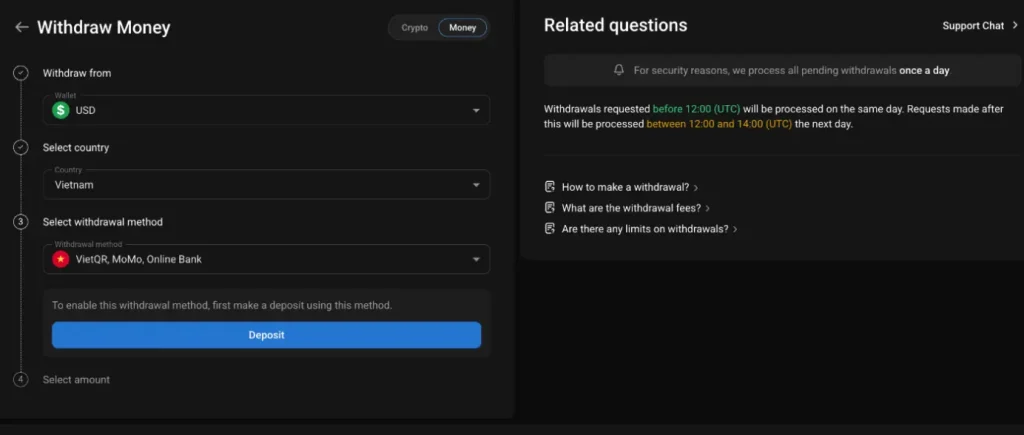This screenshot has height=435, width=1024.
Task: Click the Withdraw Money title
Action: pyautogui.click(x=103, y=27)
